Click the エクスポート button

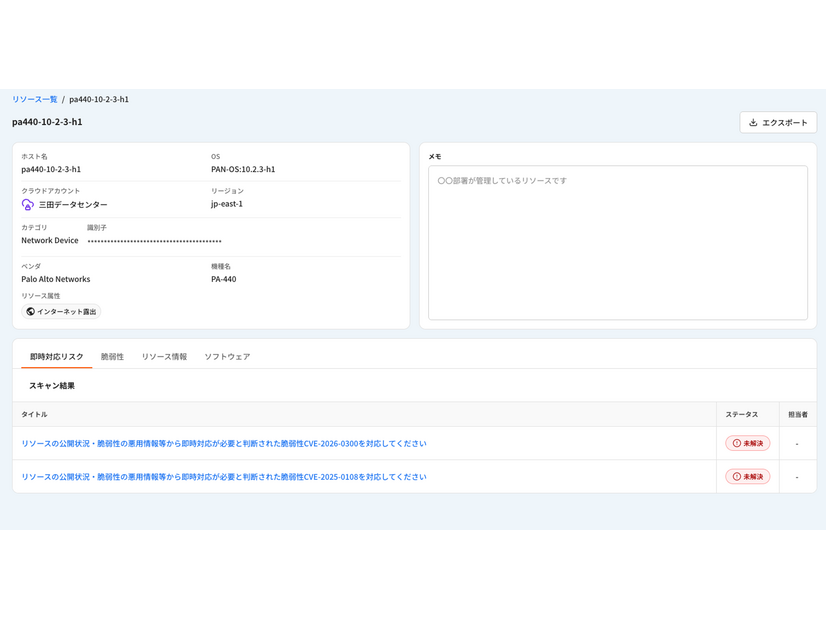click(x=778, y=122)
